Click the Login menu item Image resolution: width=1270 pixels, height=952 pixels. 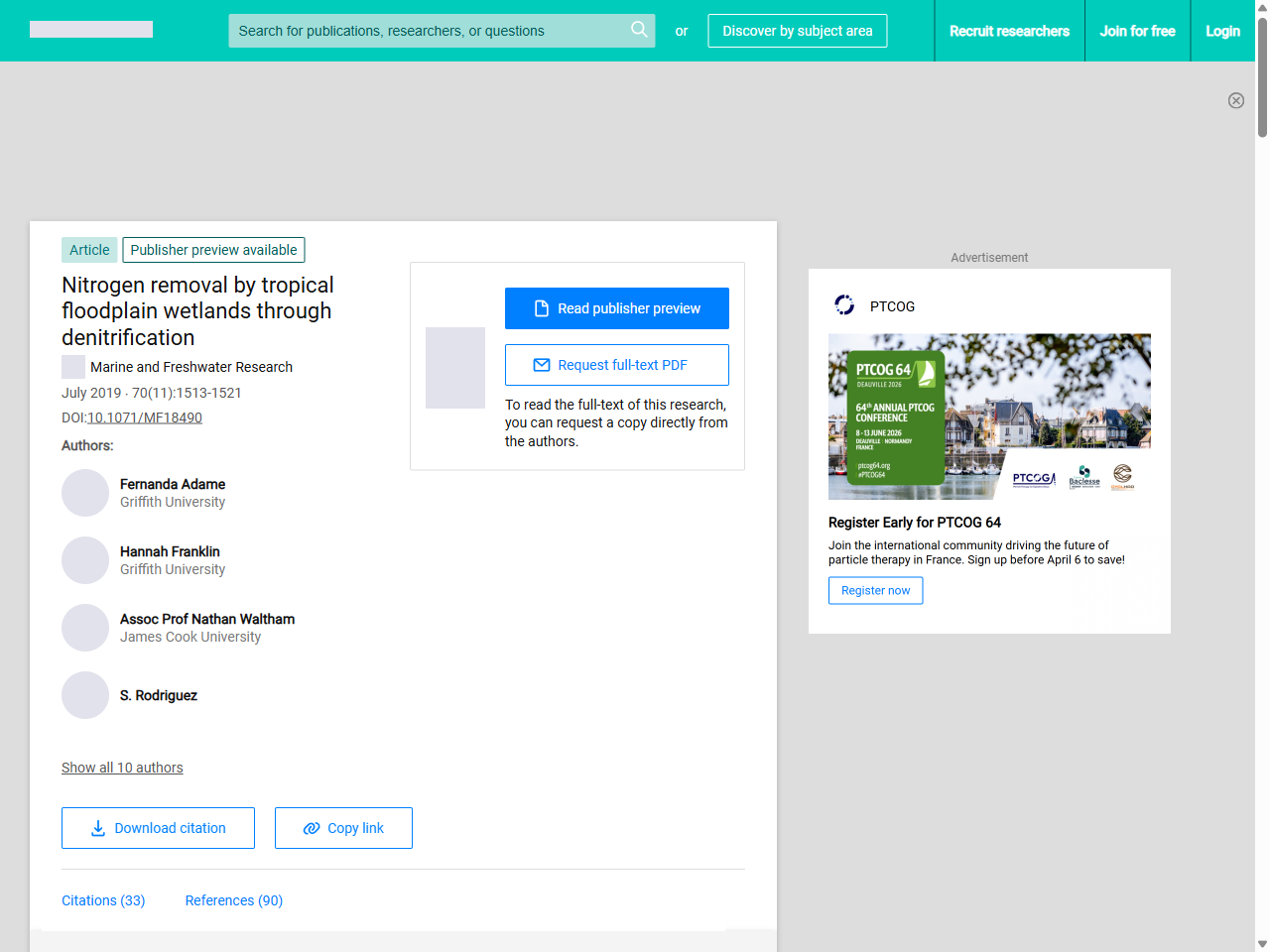point(1222,31)
